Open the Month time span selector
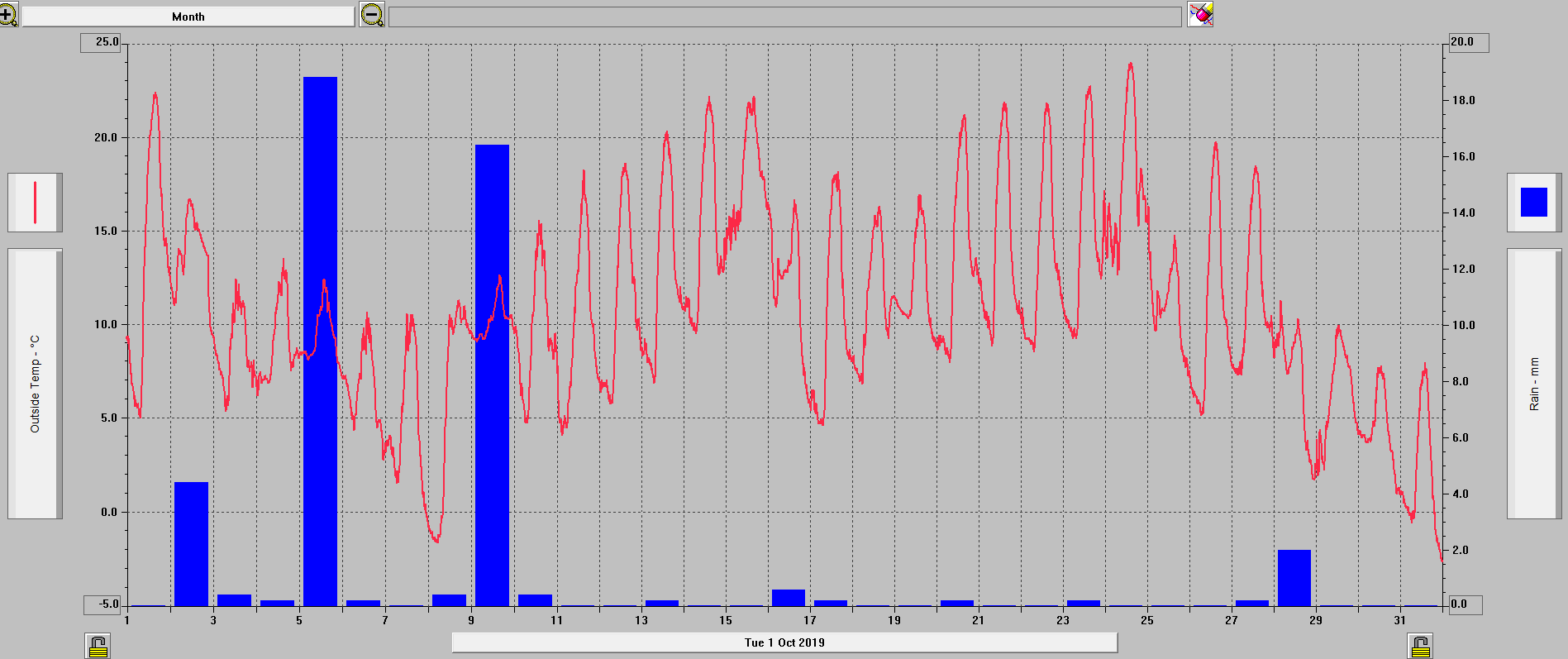Screen dimensions: 1568x659 (x=188, y=17)
